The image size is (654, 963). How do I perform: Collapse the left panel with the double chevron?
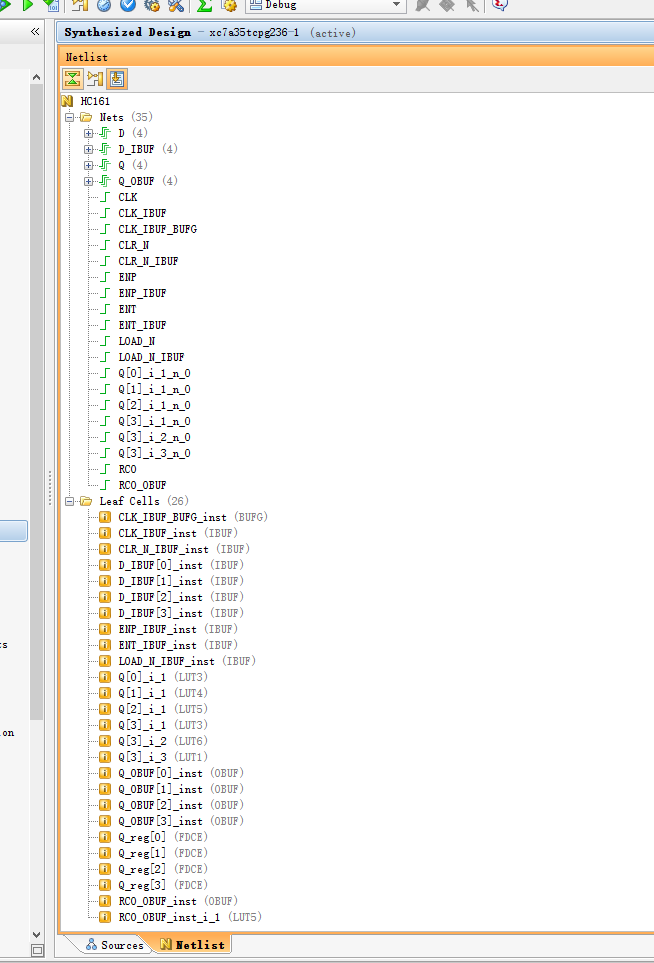pos(35,31)
